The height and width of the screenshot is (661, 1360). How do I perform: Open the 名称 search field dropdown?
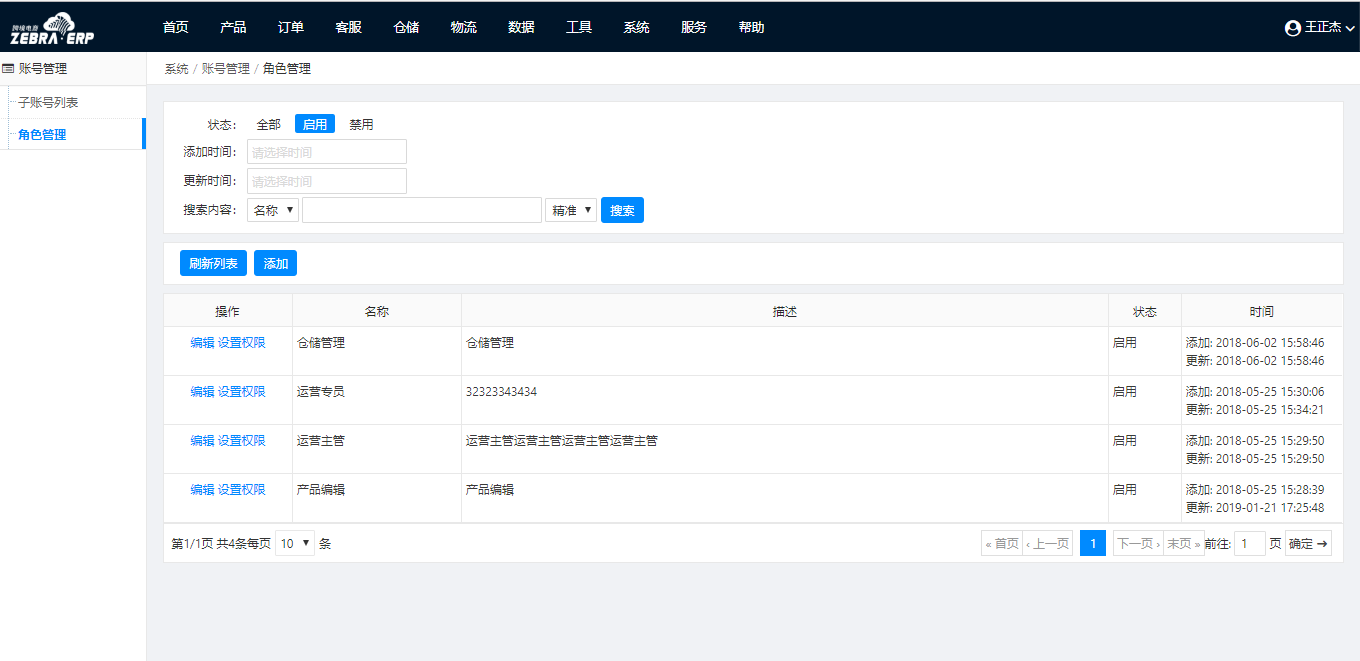(273, 210)
